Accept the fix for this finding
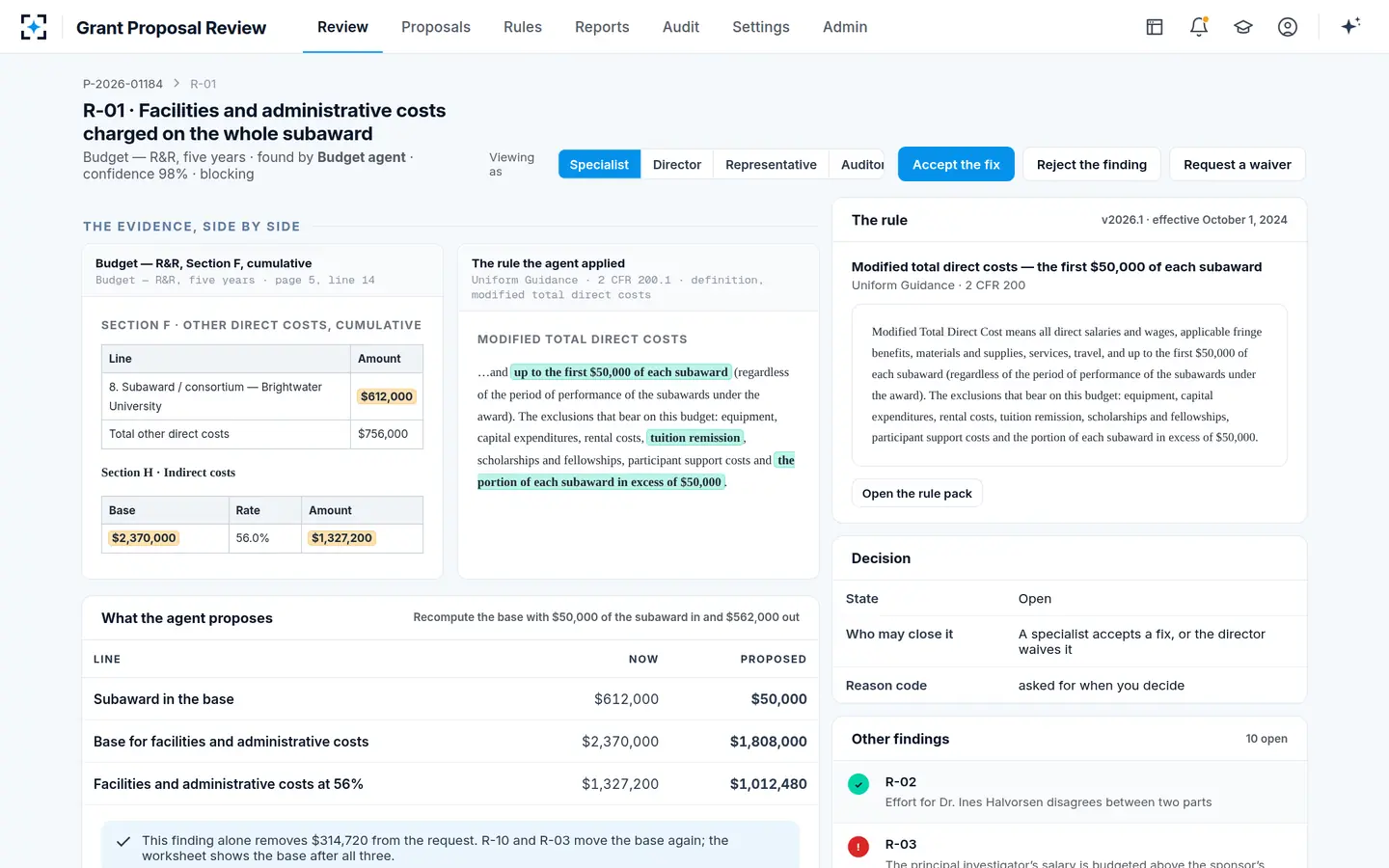The width and height of the screenshot is (1389, 868). (956, 164)
